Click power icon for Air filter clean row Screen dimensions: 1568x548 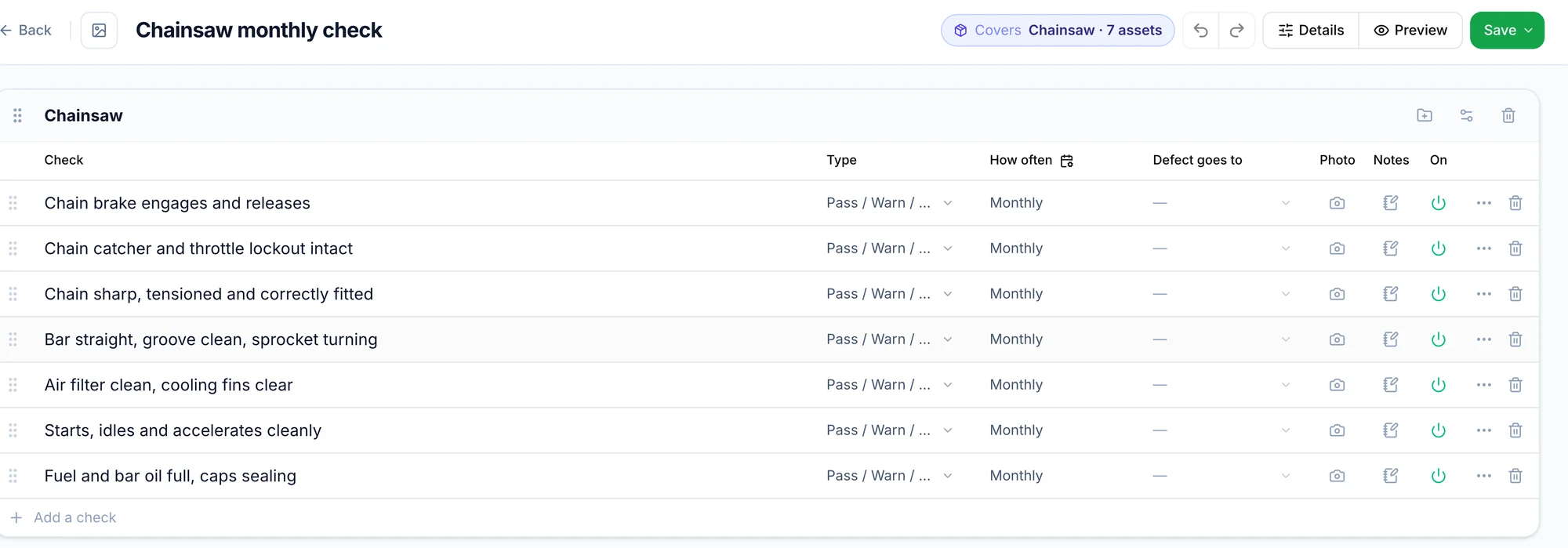(1438, 385)
